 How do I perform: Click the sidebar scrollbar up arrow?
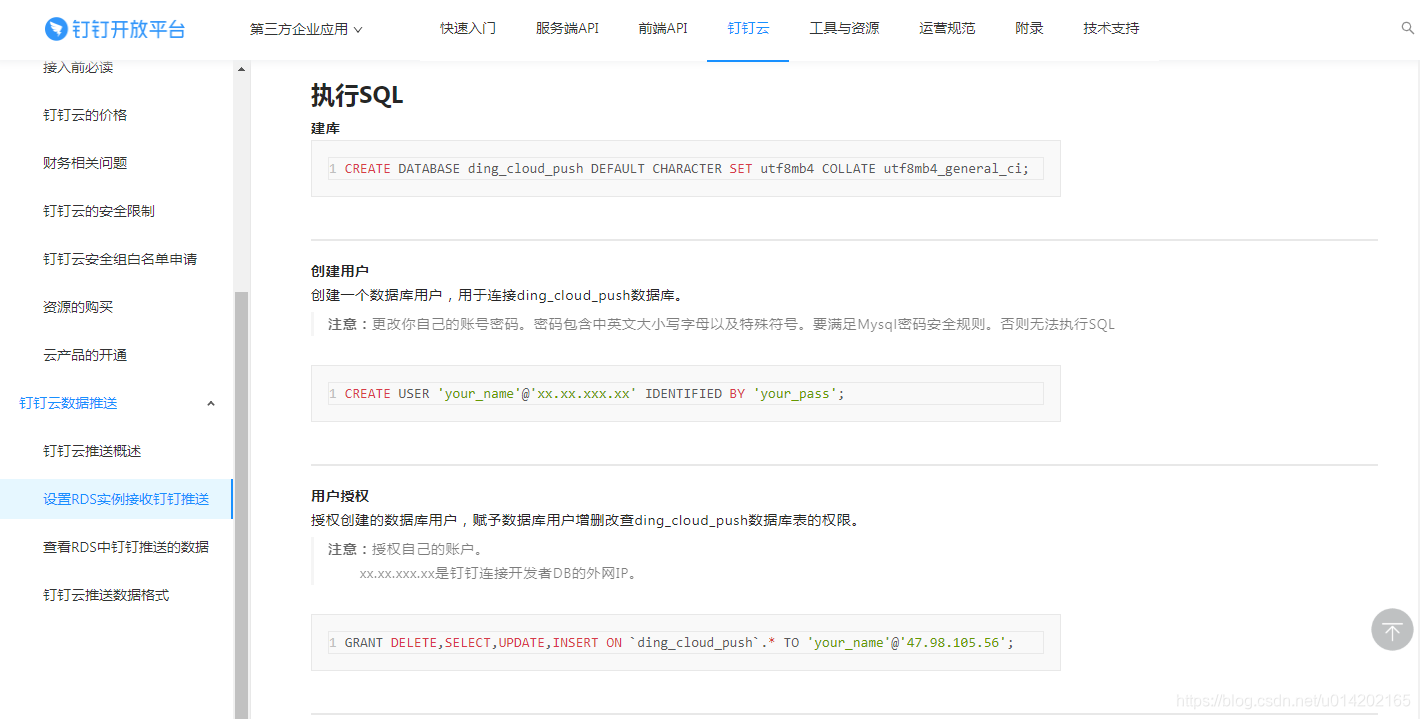pyautogui.click(x=241, y=69)
